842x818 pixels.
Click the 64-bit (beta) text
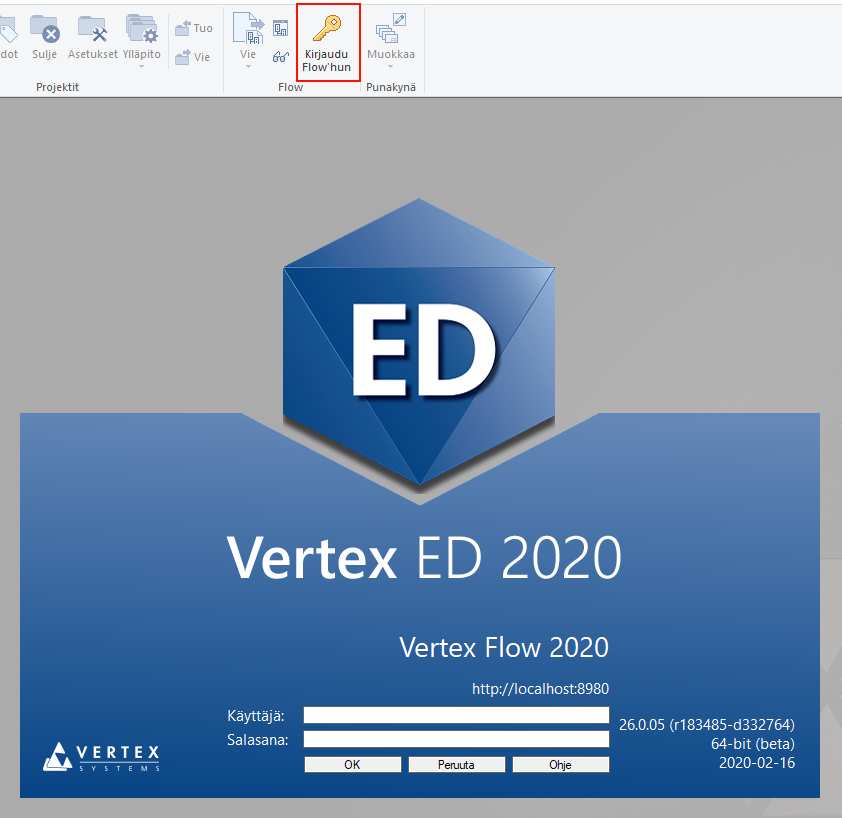[x=753, y=744]
